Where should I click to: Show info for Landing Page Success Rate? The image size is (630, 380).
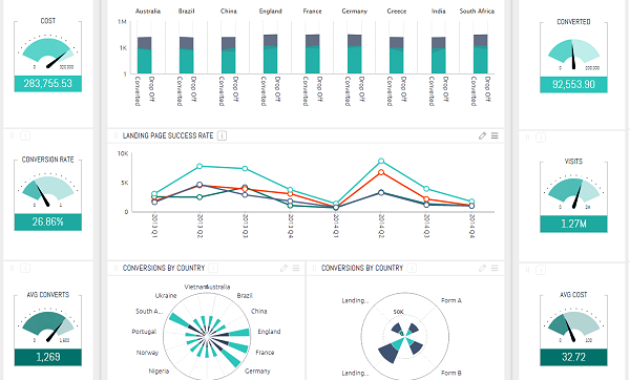click(x=222, y=136)
